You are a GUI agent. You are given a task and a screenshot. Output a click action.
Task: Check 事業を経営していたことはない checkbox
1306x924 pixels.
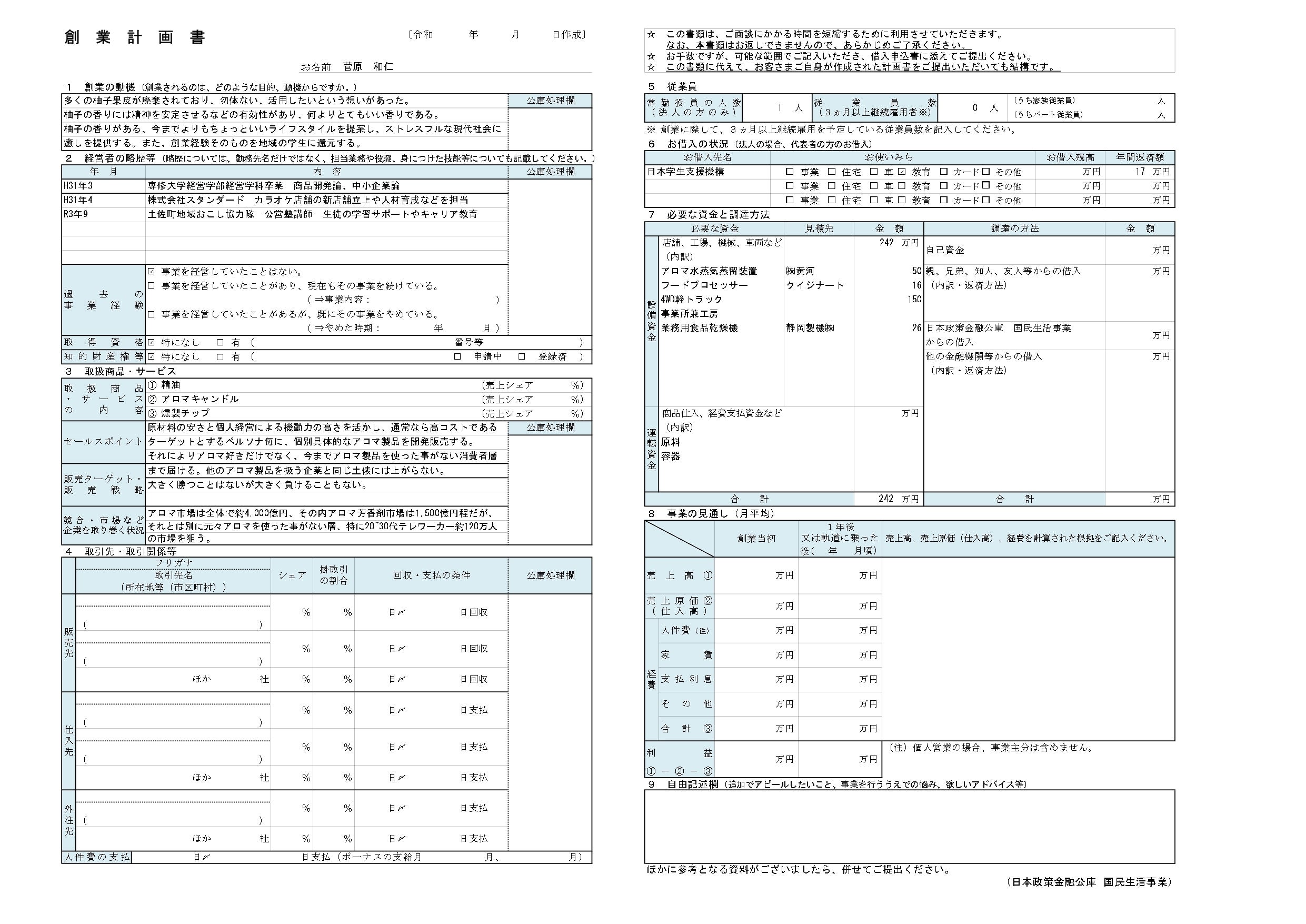click(x=151, y=272)
